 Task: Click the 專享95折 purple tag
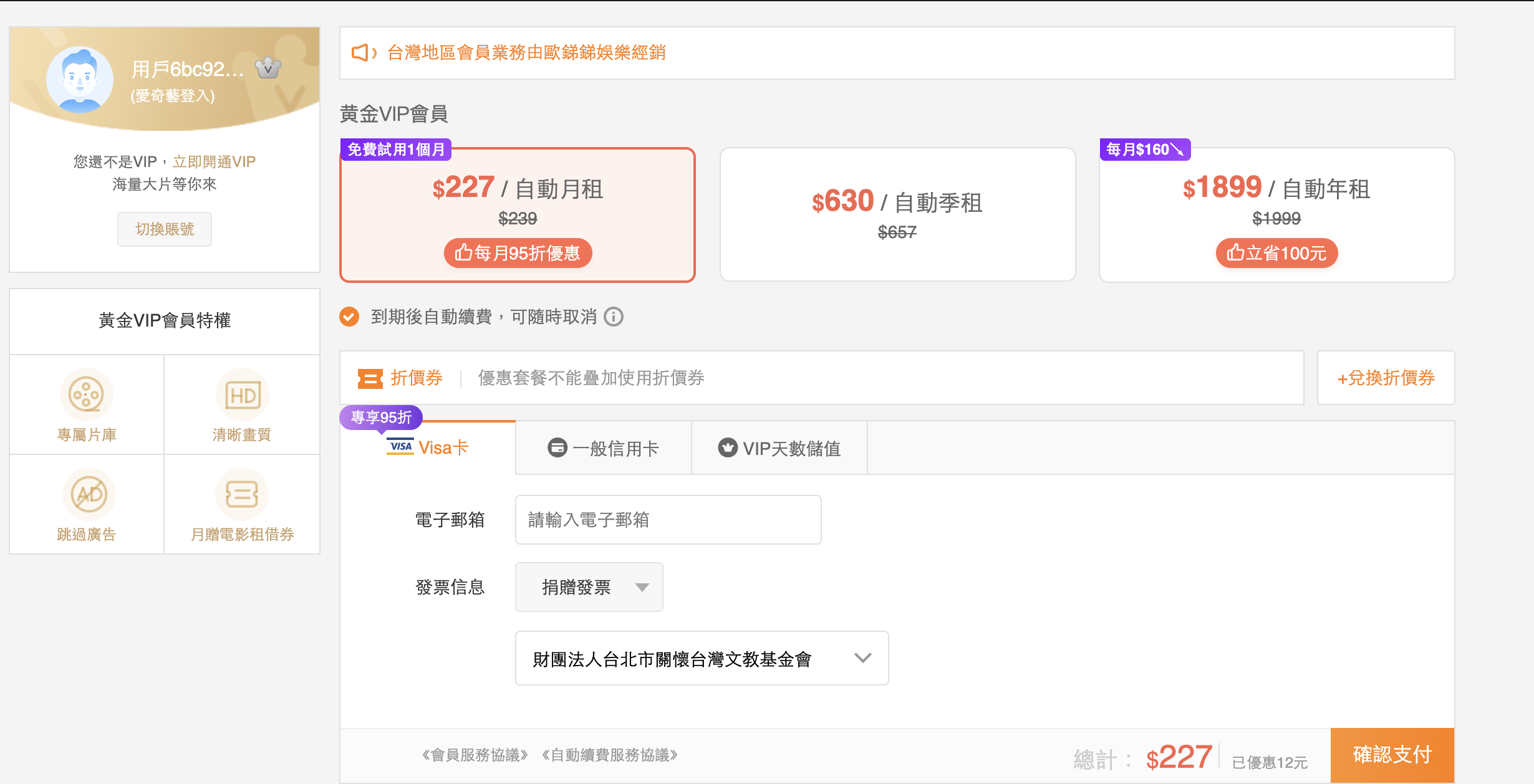(381, 418)
